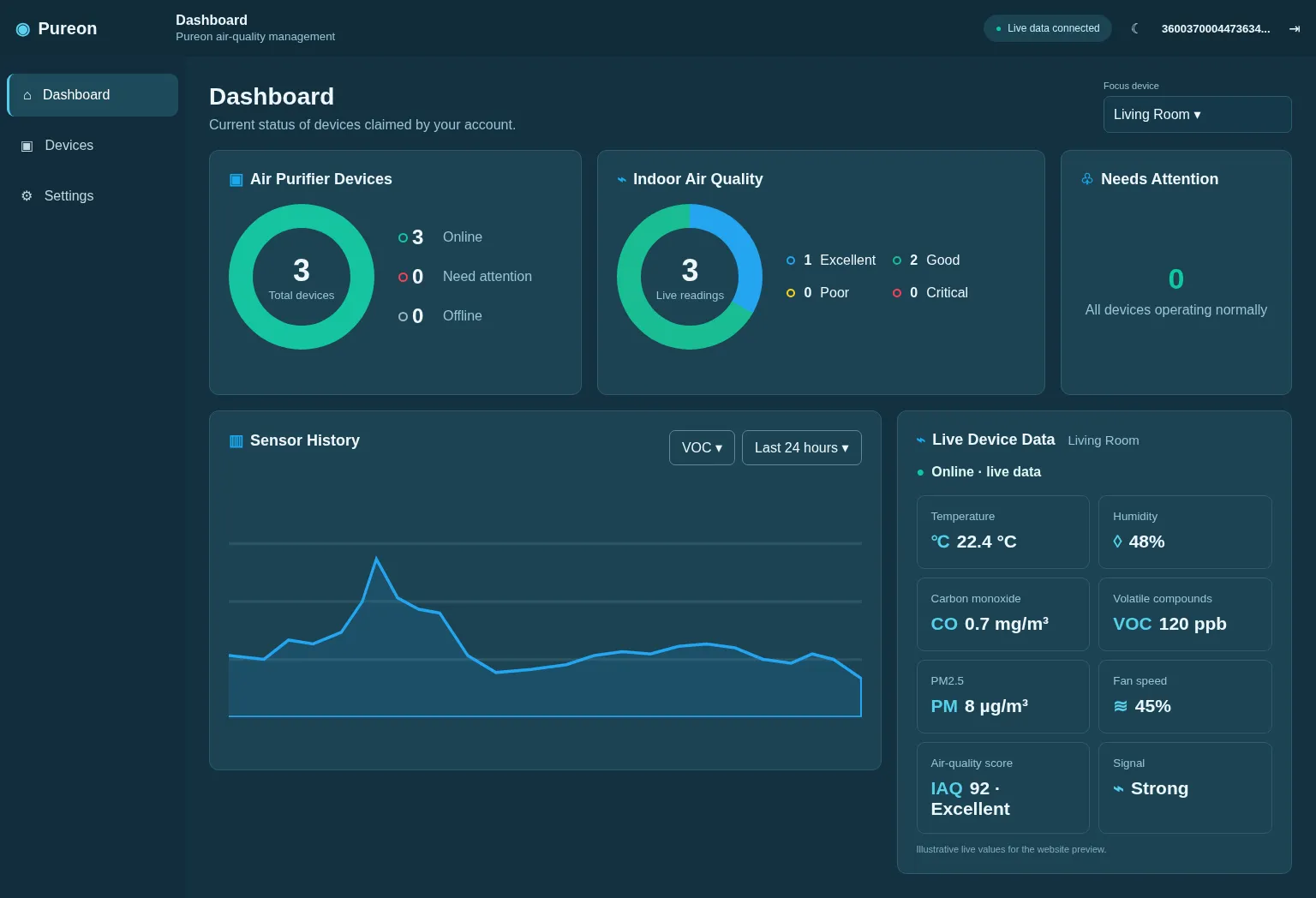Click the VOC symbol in Volatile compounds tile
Image resolution: width=1316 pixels, height=898 pixels.
tap(1133, 624)
